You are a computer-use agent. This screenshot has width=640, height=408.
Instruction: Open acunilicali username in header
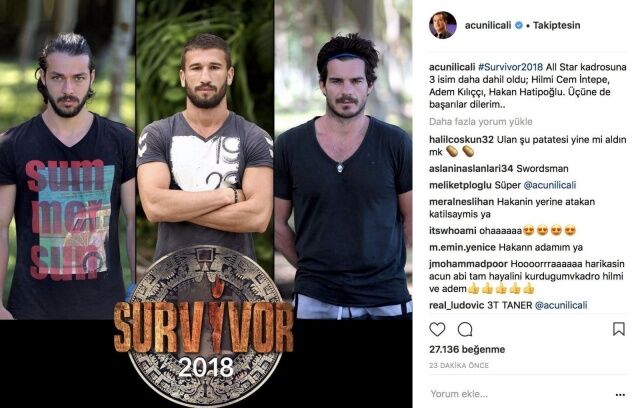[x=488, y=25]
